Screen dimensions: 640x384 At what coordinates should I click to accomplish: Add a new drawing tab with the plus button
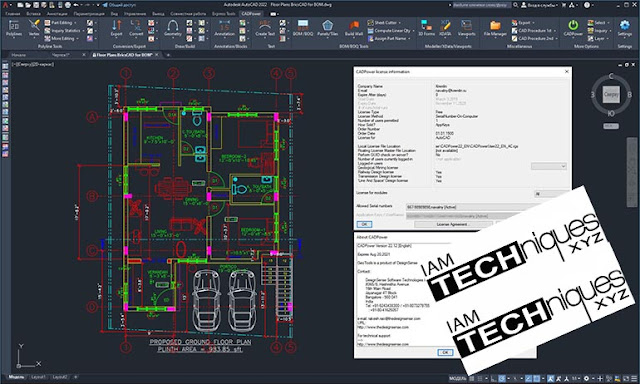click(x=168, y=55)
